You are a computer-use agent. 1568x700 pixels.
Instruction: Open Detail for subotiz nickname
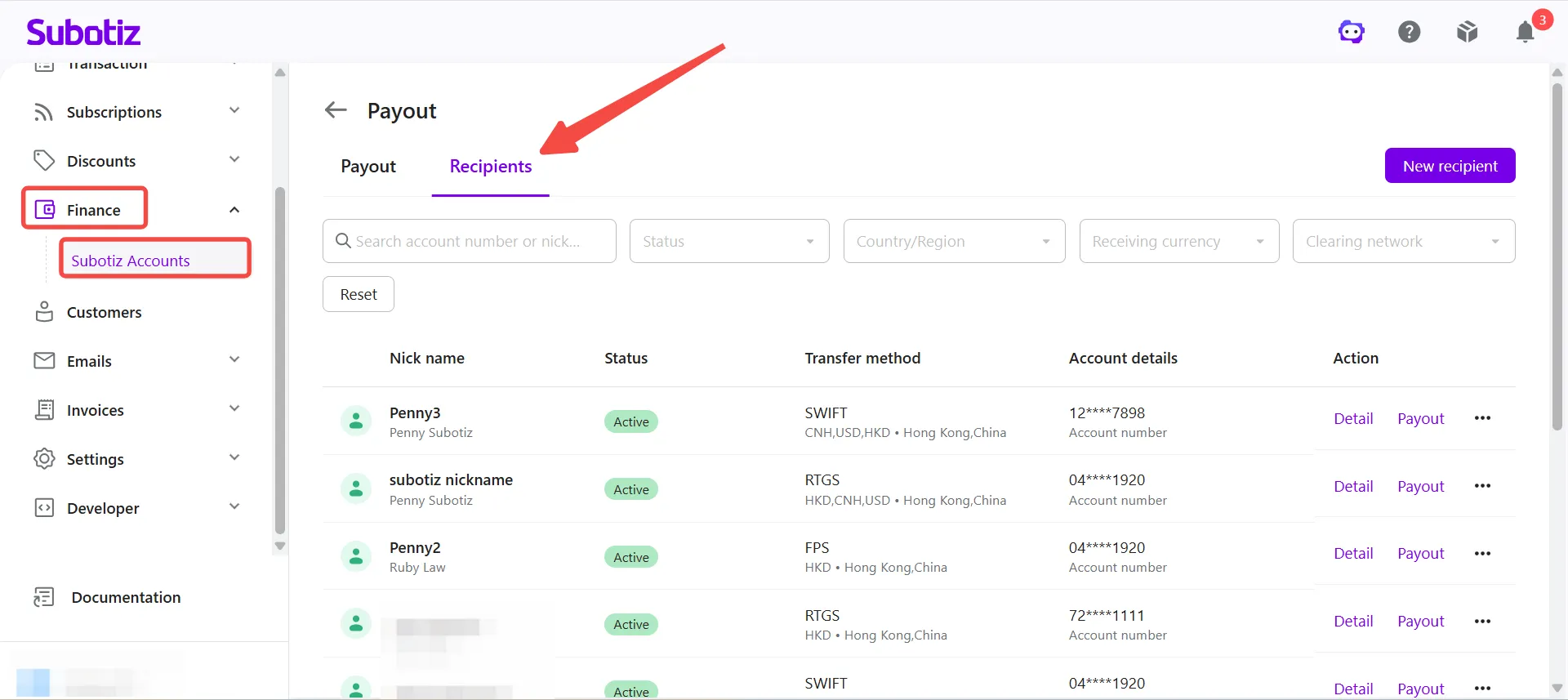point(1353,486)
